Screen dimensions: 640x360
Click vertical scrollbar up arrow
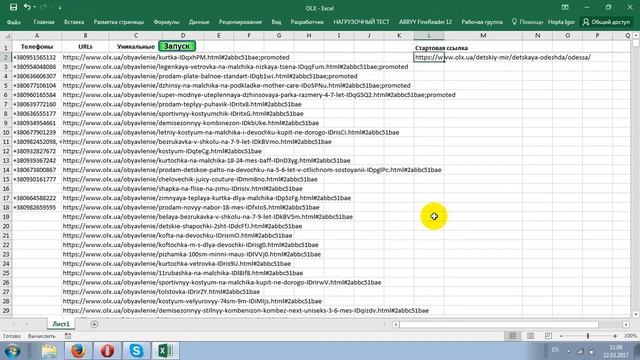[x=636, y=36]
